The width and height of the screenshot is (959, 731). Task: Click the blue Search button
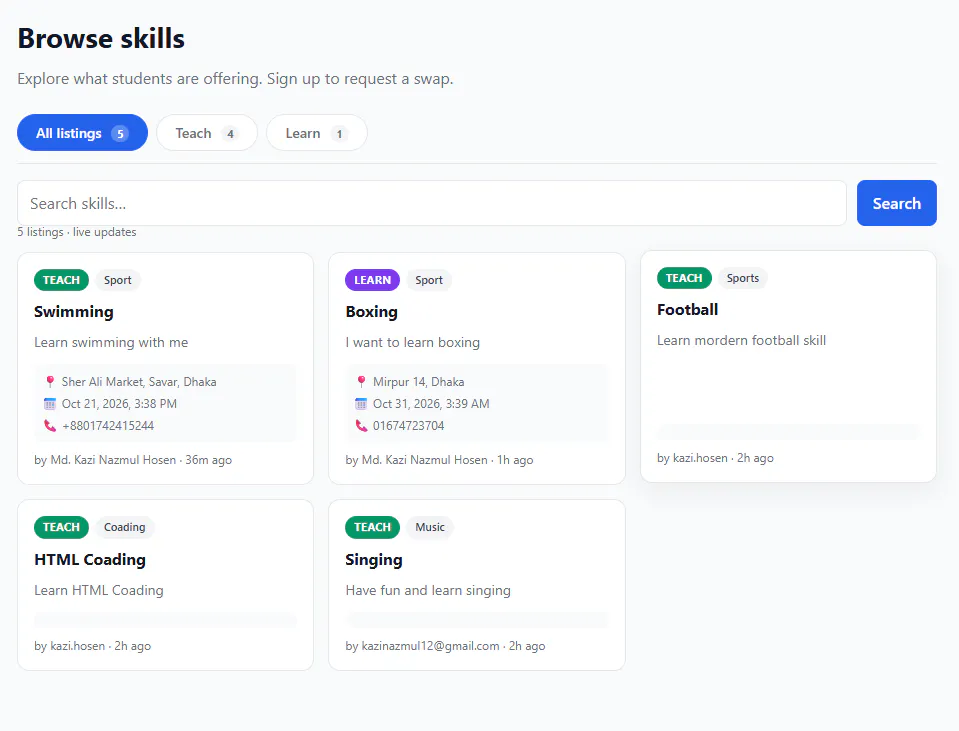(897, 203)
